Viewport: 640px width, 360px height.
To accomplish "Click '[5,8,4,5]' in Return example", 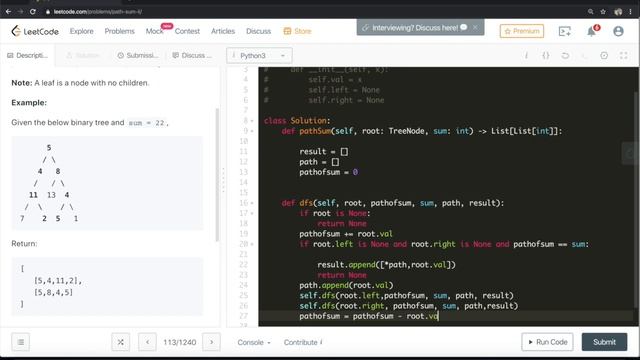I will [53, 292].
